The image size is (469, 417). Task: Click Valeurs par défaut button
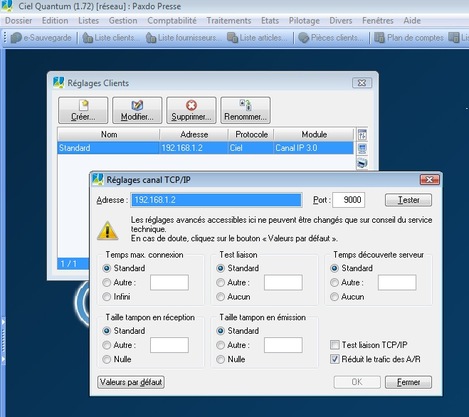coord(131,382)
